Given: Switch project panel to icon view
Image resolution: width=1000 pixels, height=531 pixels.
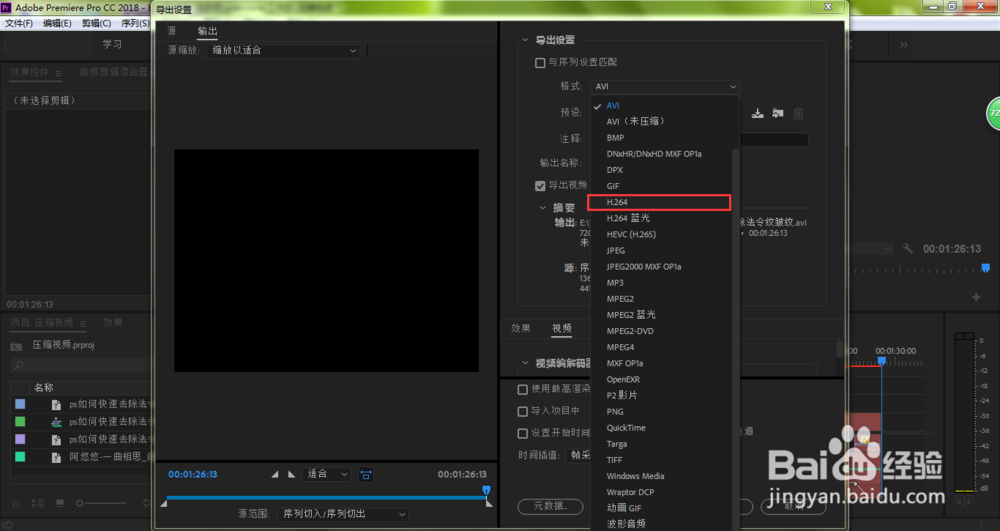Looking at the screenshot, I should click(59, 503).
